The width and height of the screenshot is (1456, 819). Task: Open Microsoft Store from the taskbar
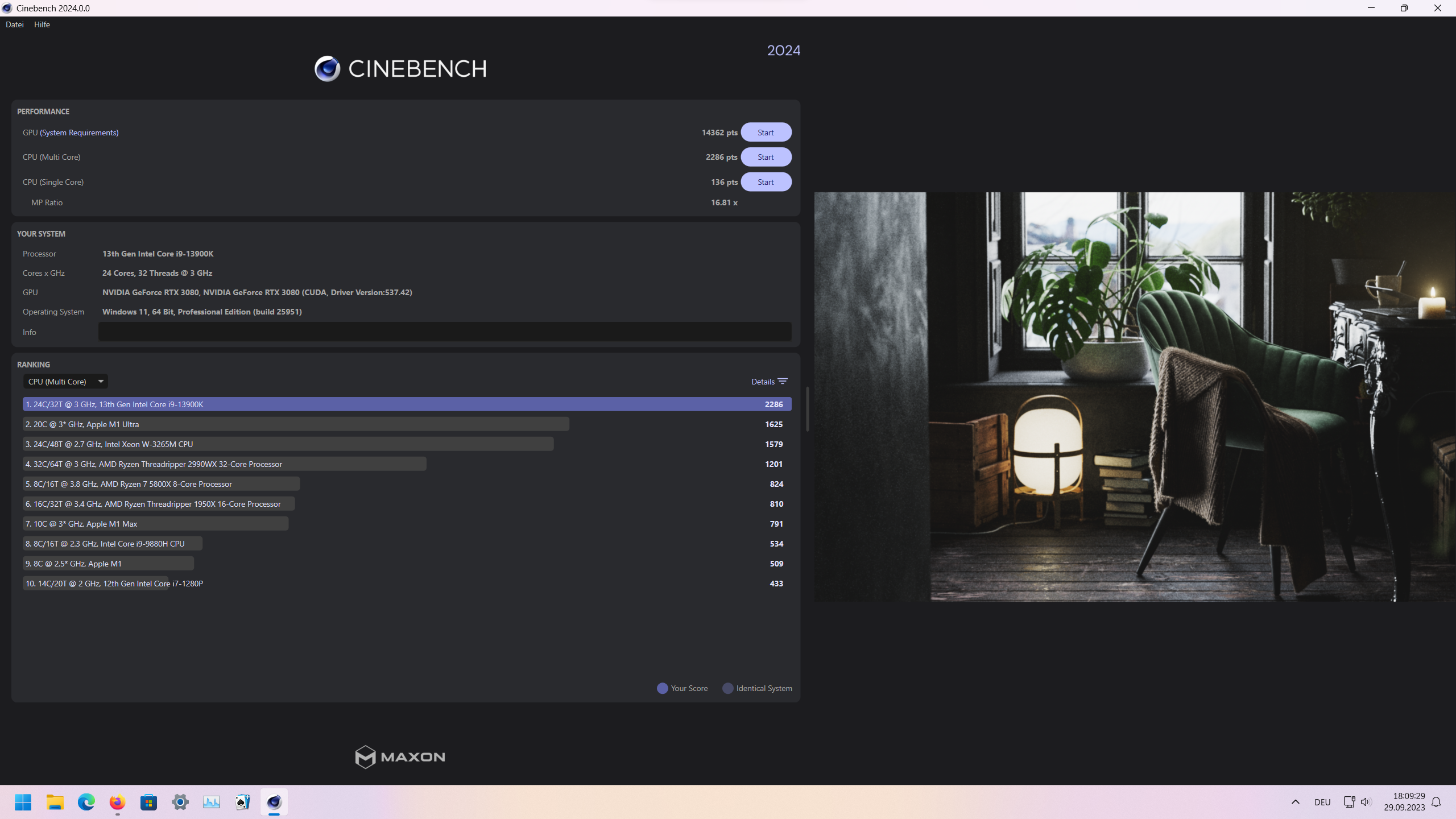(149, 802)
